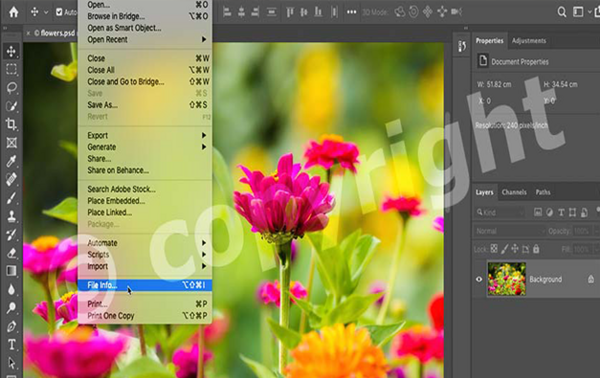This screenshot has width=600, height=378.
Task: Select the Blur tool
Action: pyautogui.click(x=11, y=289)
